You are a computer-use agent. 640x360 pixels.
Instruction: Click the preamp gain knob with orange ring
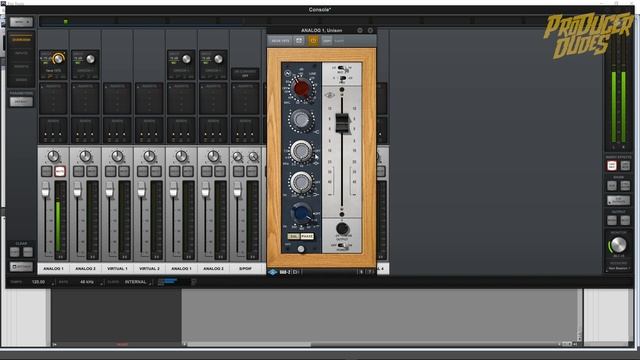pyautogui.click(x=58, y=59)
